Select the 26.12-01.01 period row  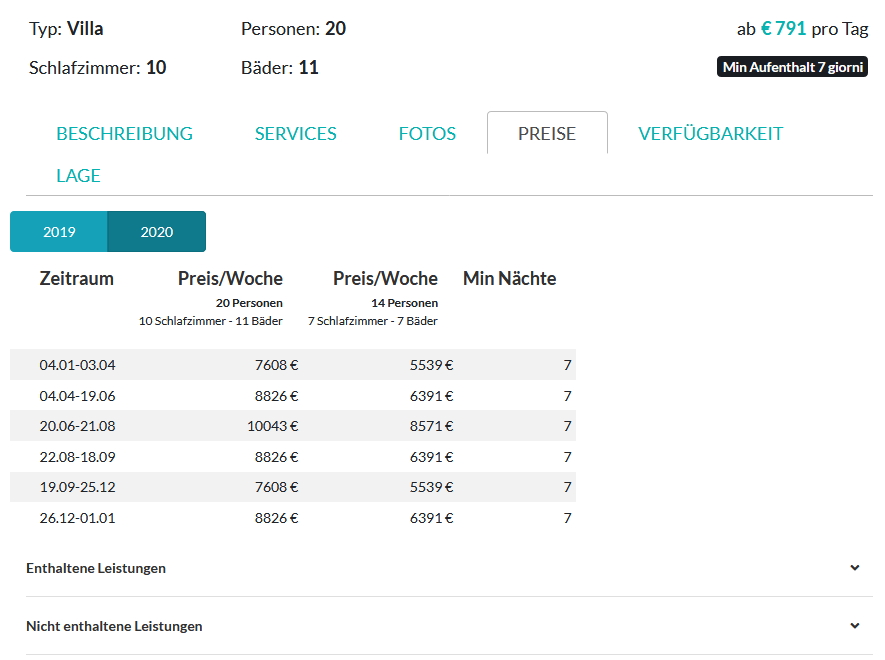(x=293, y=518)
